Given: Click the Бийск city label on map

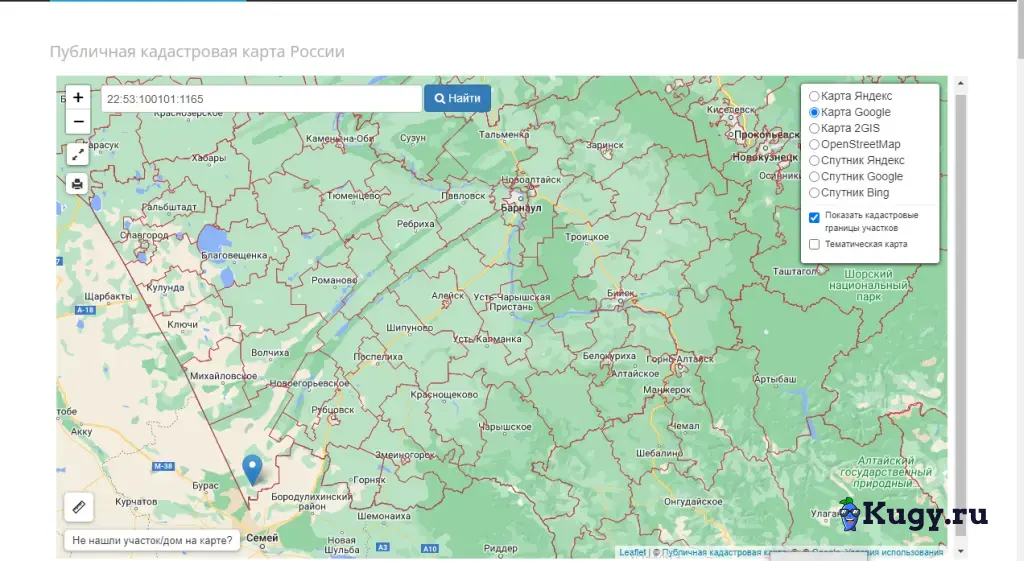Looking at the screenshot, I should [x=620, y=293].
